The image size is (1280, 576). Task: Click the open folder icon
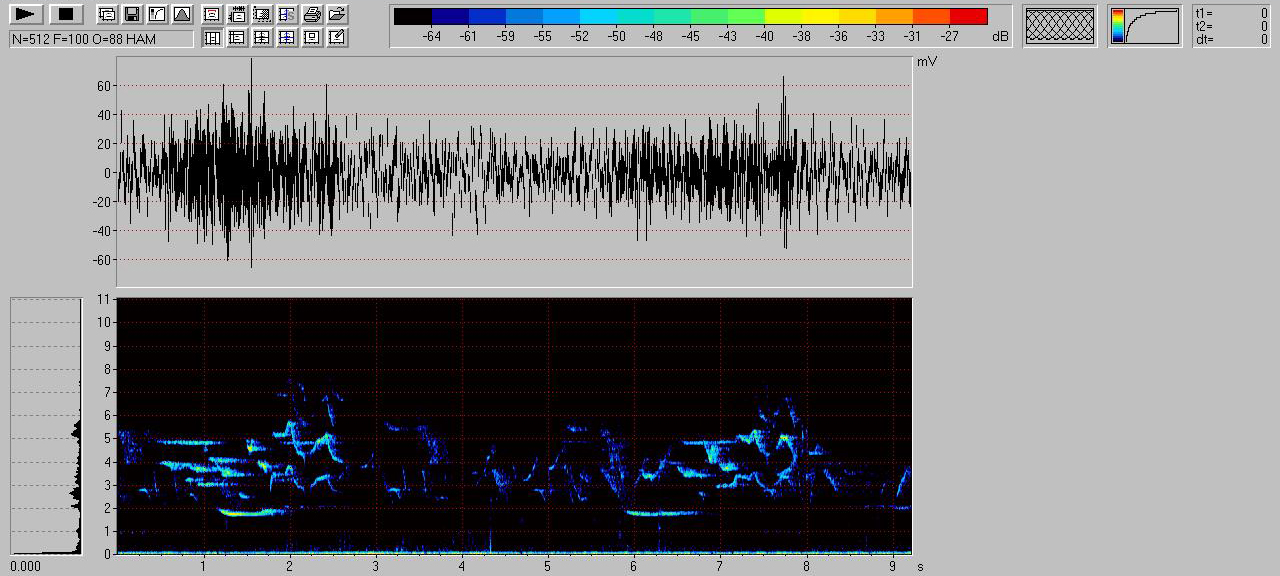(x=337, y=14)
